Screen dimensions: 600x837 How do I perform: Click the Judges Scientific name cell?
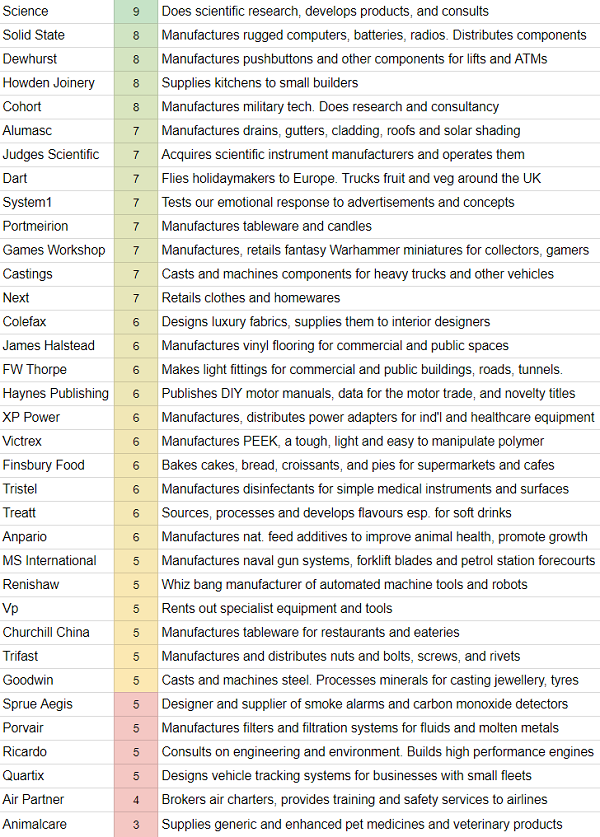click(57, 155)
